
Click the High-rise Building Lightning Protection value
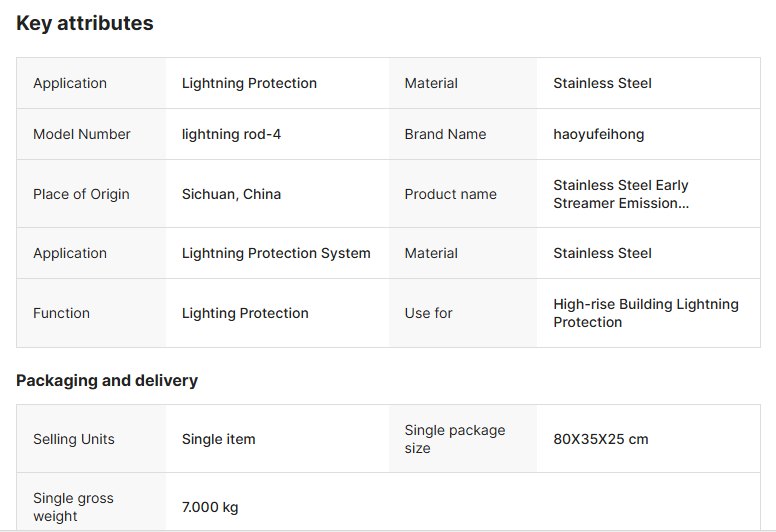(646, 313)
